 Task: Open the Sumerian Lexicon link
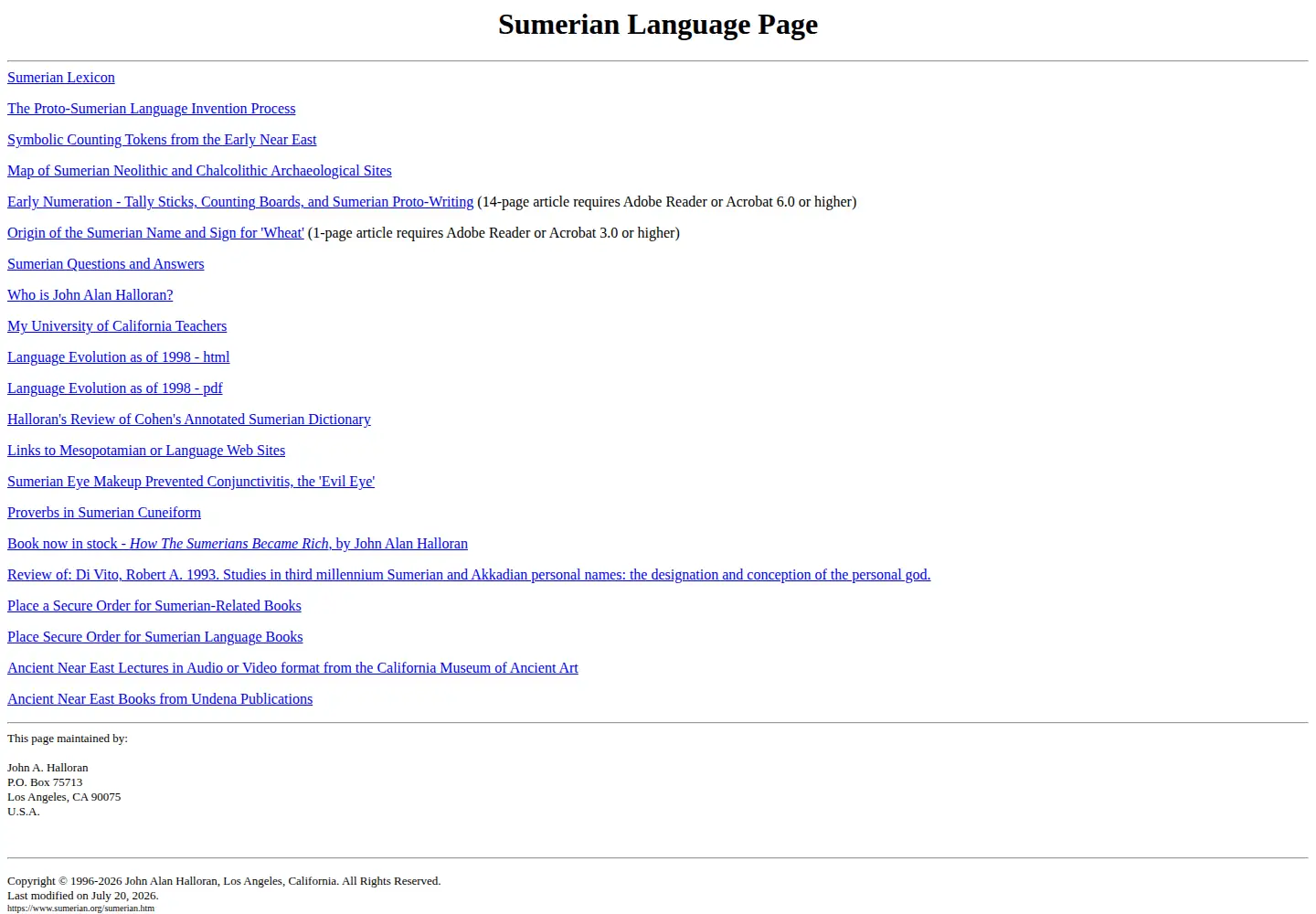(61, 78)
